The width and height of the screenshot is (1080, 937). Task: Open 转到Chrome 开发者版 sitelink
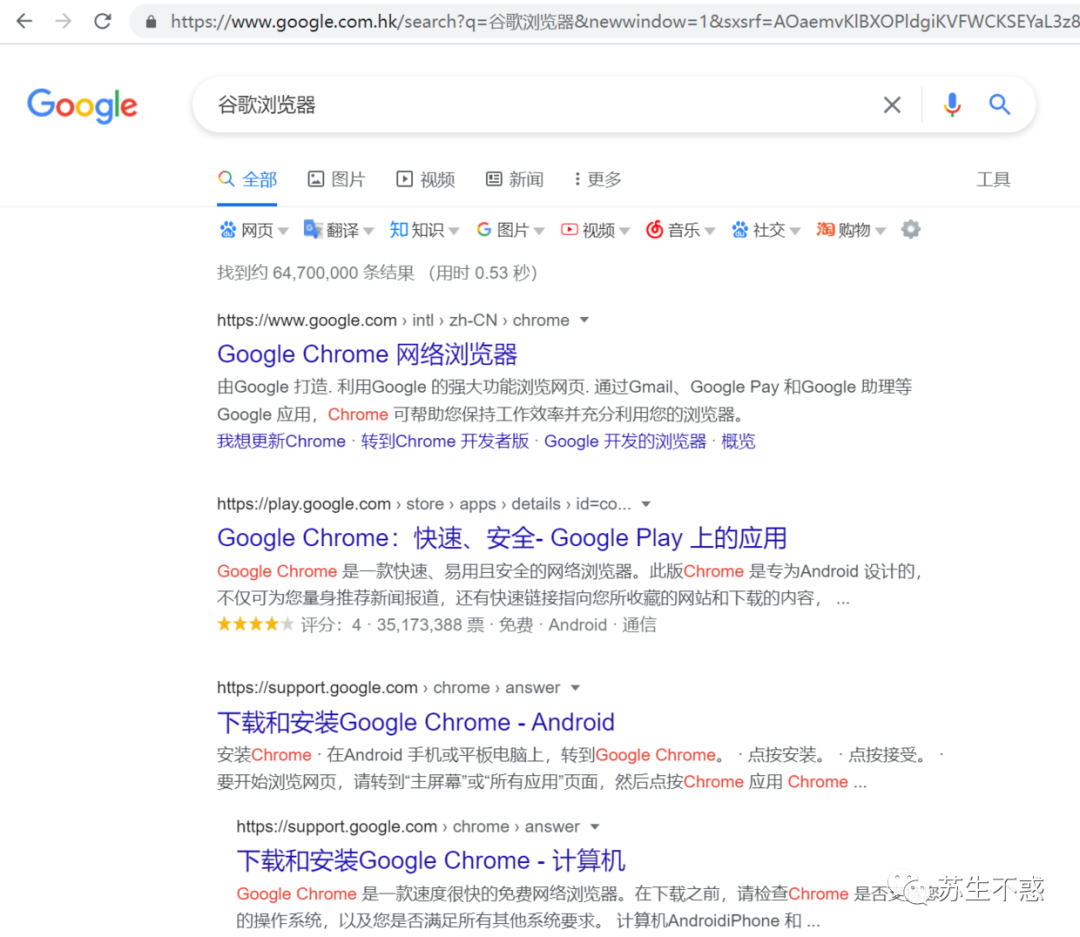[x=445, y=441]
